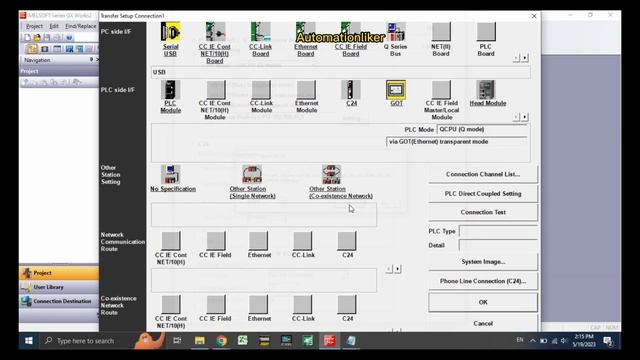Switch to the Connection Destination tab
The width and height of the screenshot is (640, 360).
(59, 301)
